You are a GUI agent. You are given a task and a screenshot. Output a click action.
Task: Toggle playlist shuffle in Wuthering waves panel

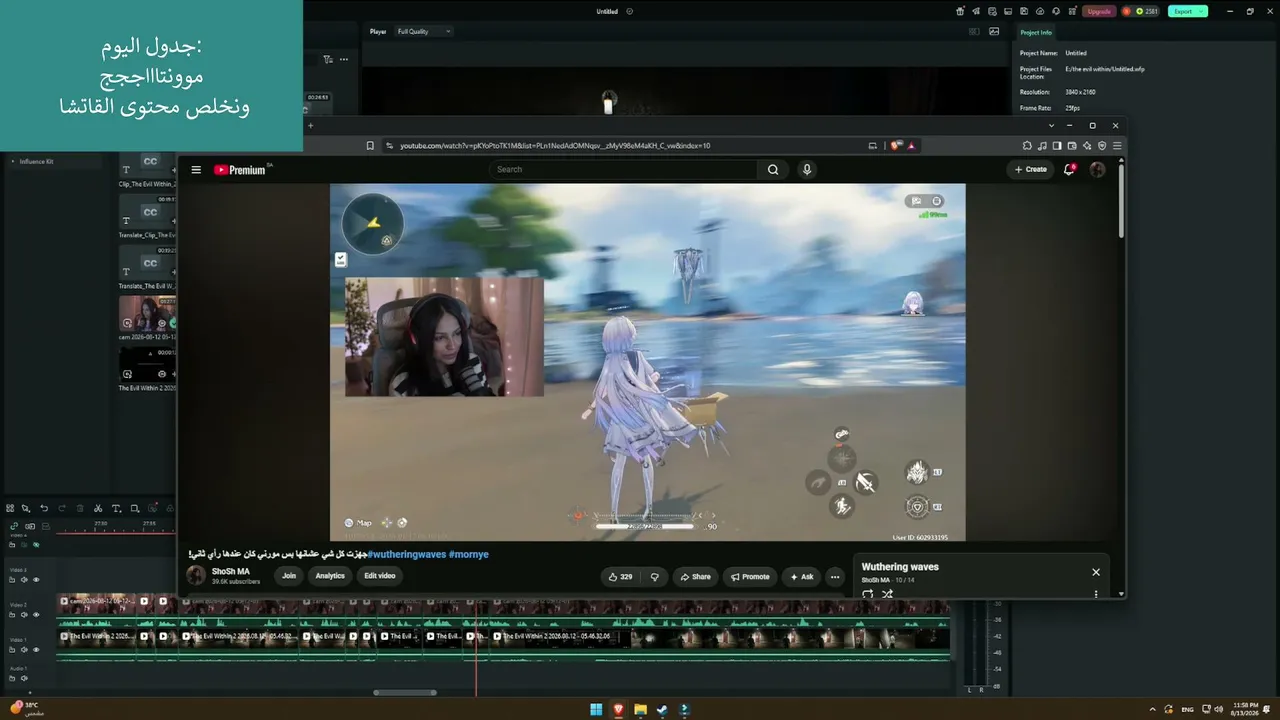(x=887, y=594)
